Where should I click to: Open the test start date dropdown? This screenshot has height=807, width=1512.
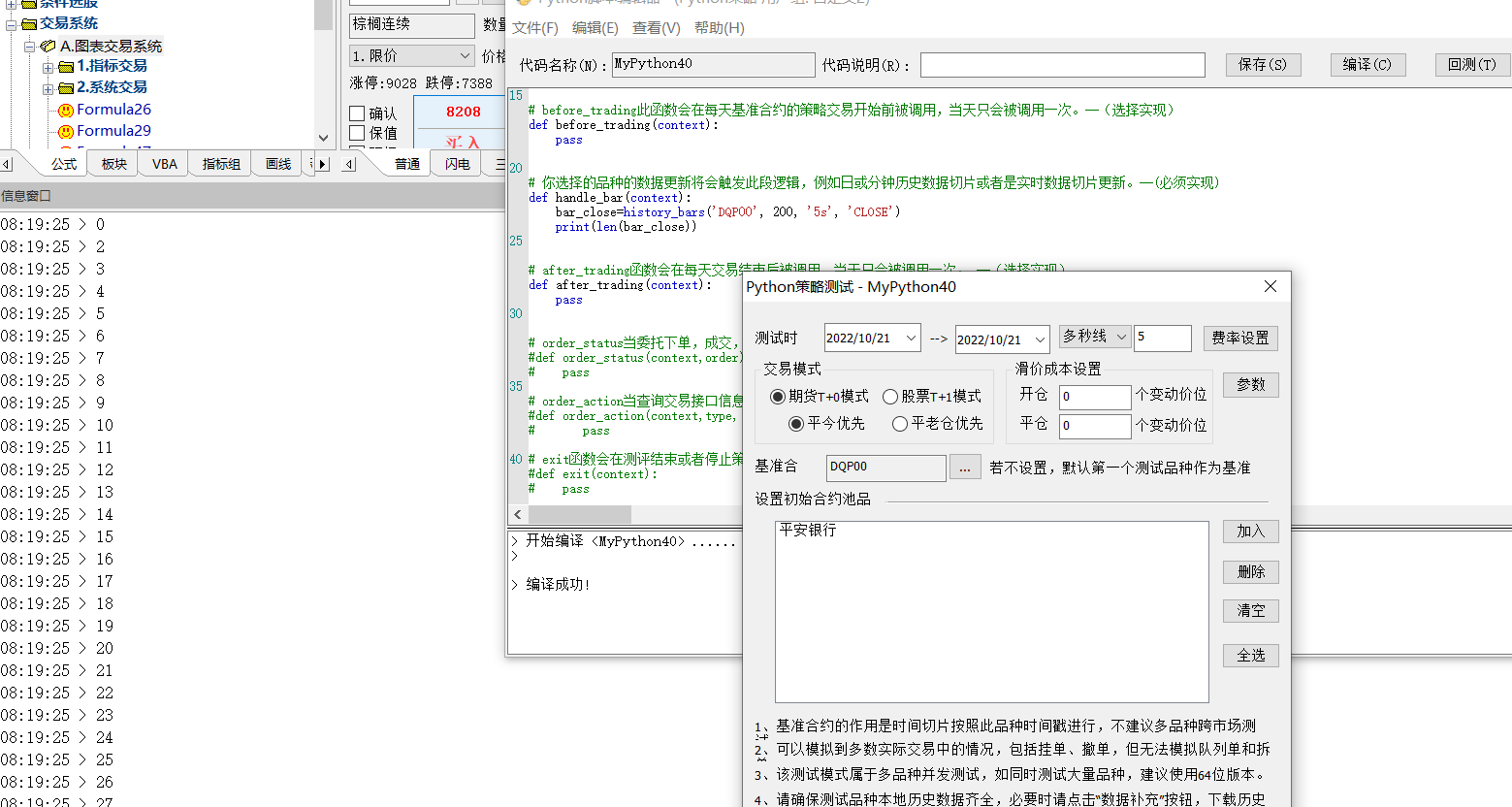(911, 339)
